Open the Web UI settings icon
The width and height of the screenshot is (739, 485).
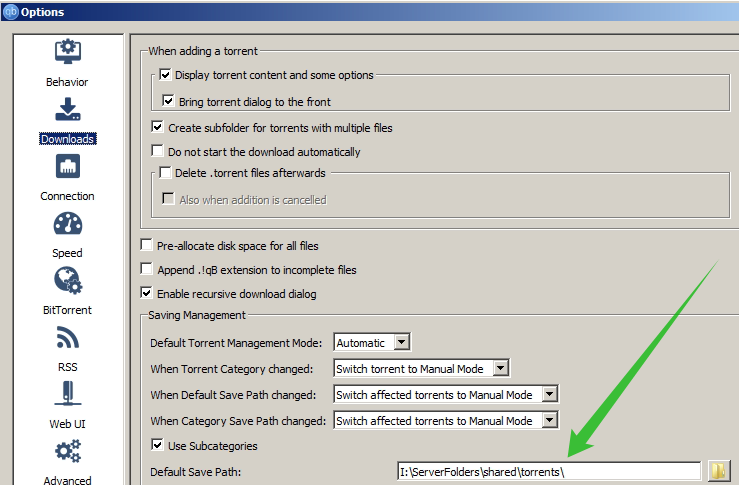67,395
